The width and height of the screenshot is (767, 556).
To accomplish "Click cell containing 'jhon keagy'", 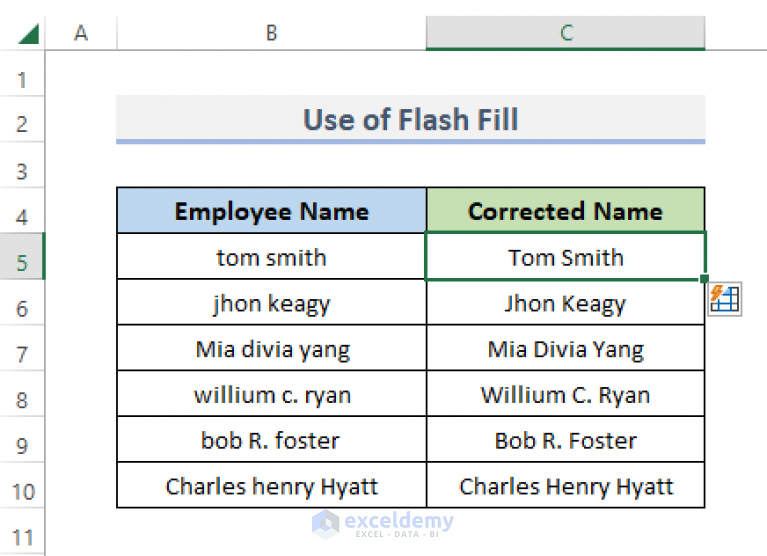I will [x=271, y=303].
